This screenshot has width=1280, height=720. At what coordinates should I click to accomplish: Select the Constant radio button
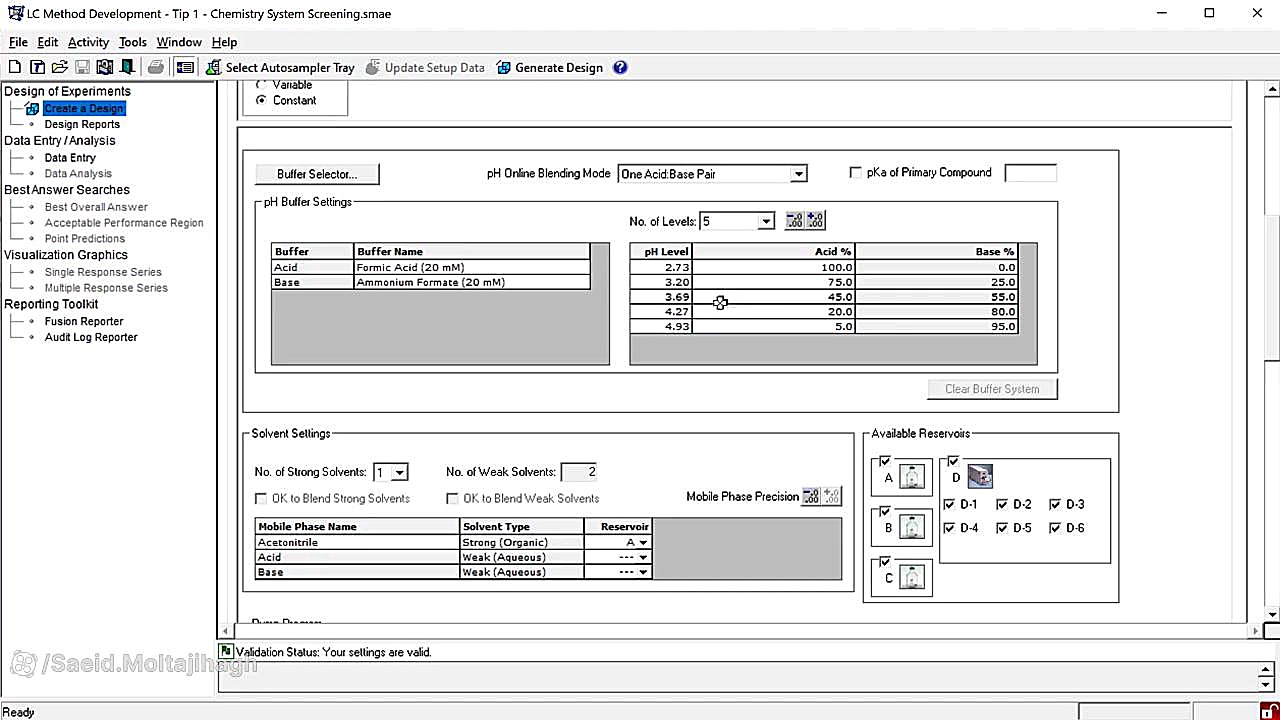(x=262, y=101)
